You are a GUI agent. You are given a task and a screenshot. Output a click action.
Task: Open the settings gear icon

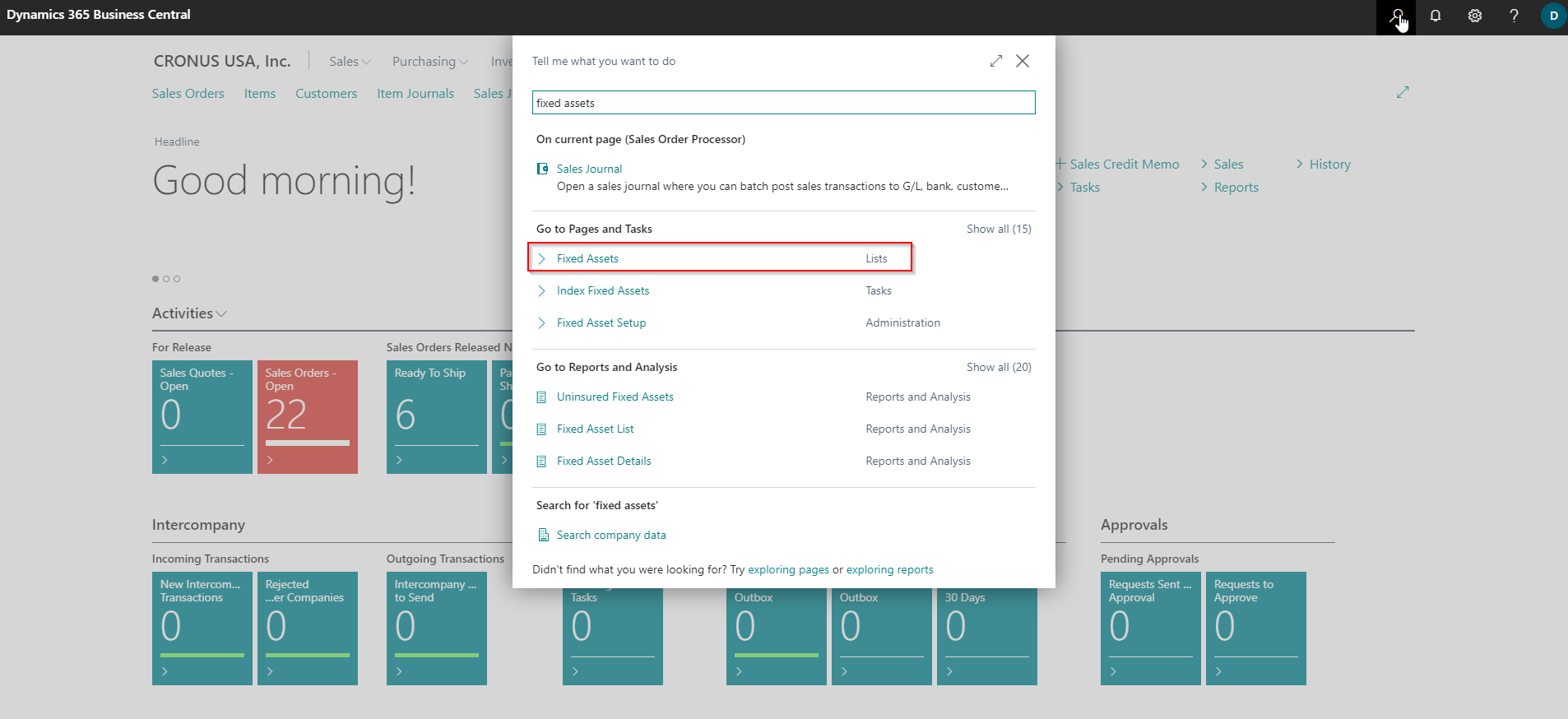1474,16
